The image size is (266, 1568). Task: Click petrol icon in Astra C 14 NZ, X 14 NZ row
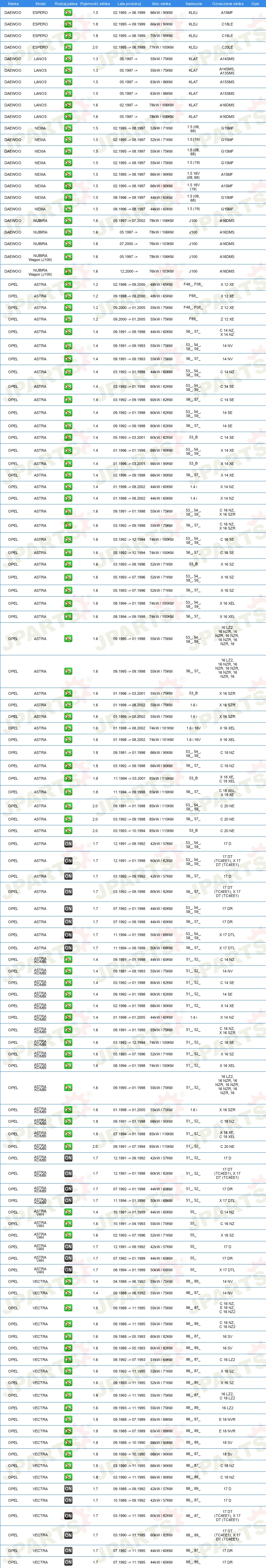tap(68, 332)
